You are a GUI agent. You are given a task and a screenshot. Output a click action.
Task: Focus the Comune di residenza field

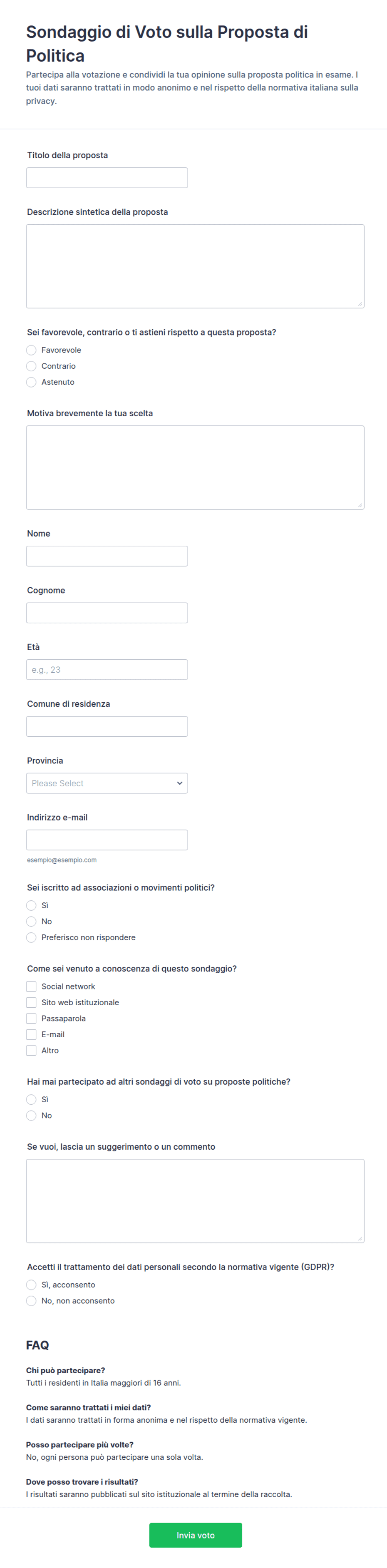point(107,726)
